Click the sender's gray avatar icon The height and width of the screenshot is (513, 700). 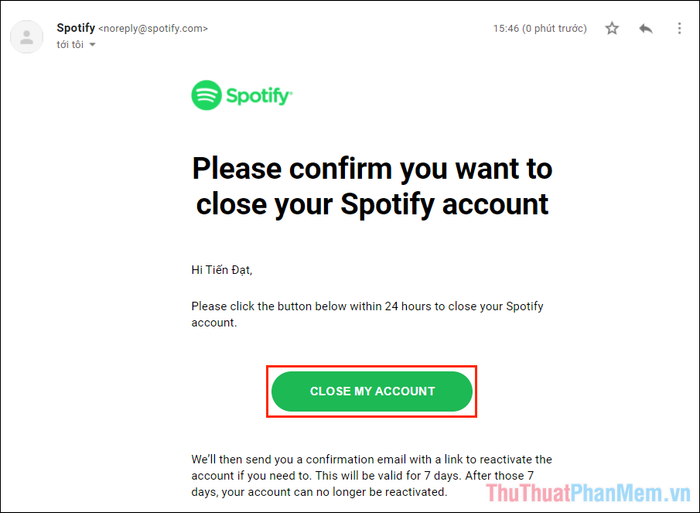coord(27,37)
